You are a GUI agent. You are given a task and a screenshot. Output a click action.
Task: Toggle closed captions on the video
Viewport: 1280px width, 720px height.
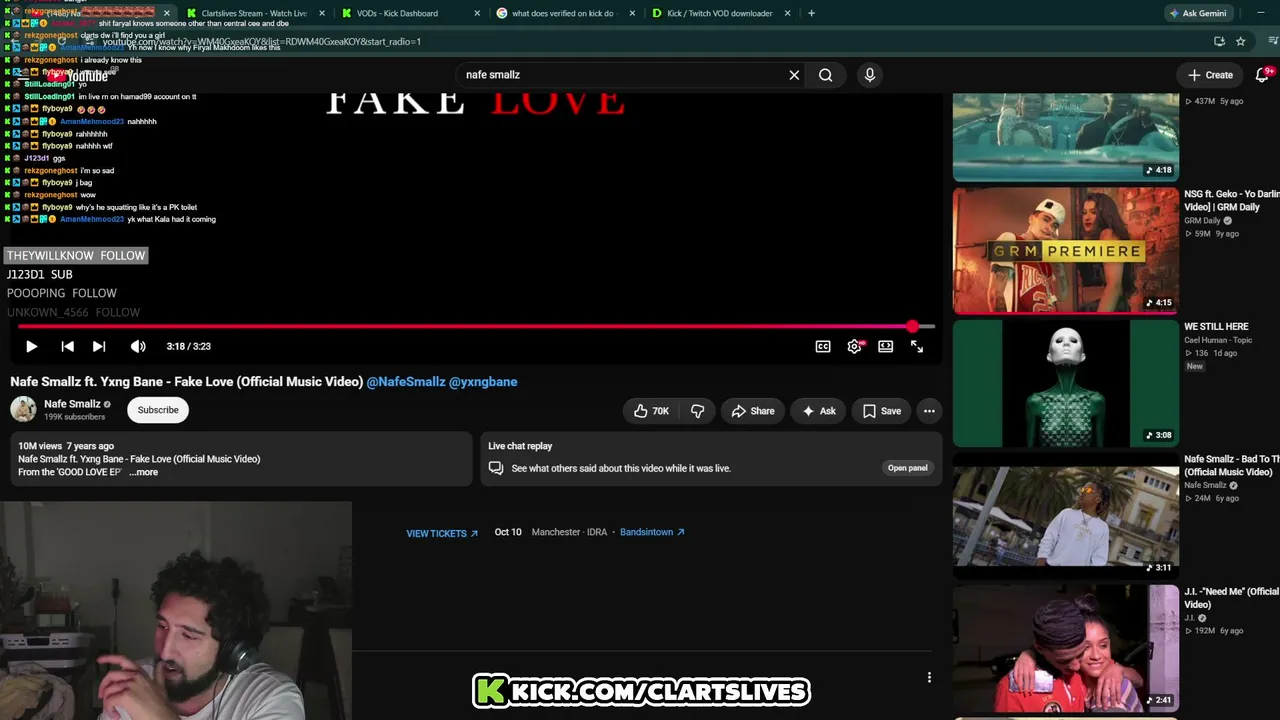(823, 346)
